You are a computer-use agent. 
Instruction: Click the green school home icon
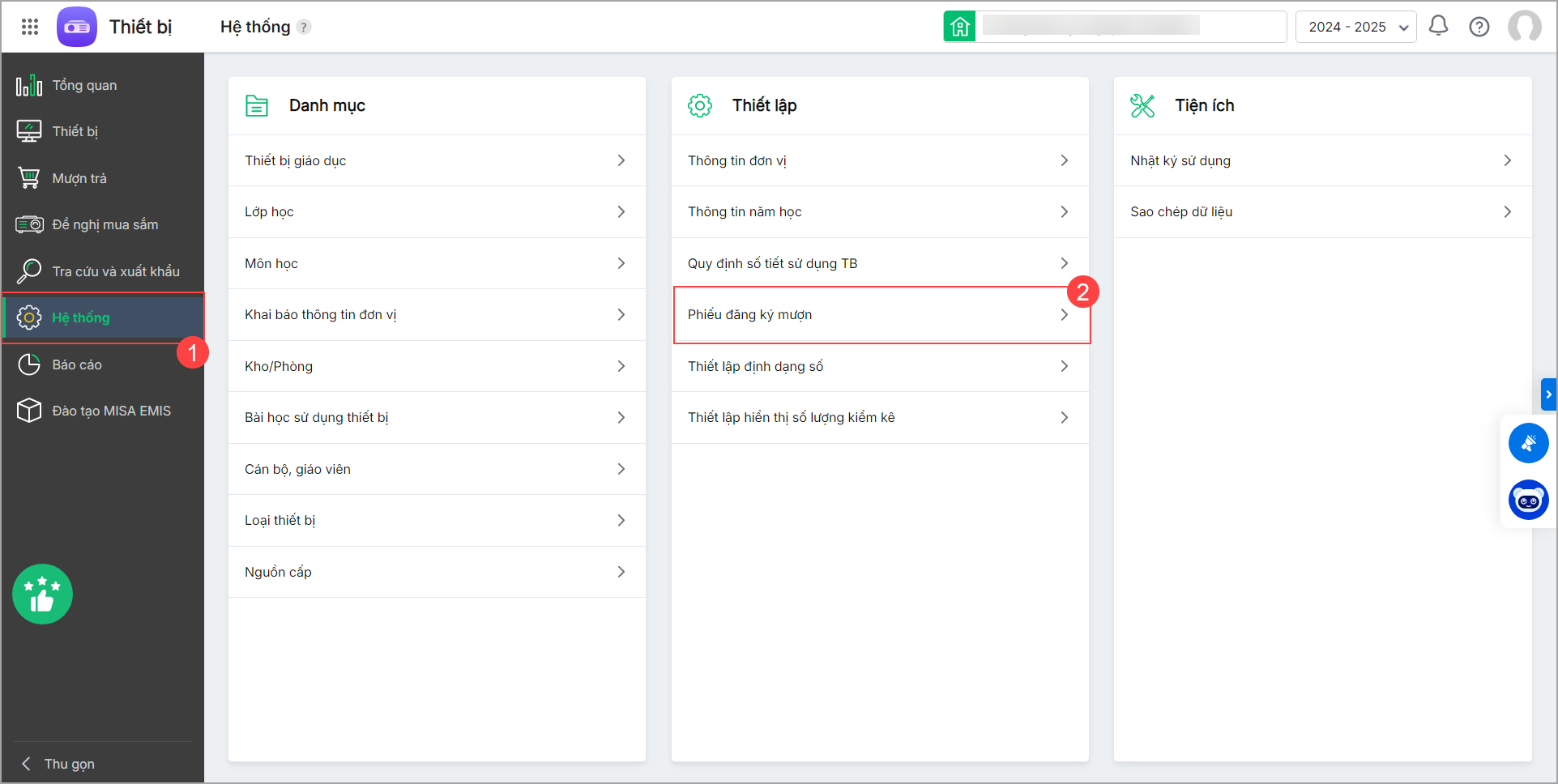coord(959,27)
